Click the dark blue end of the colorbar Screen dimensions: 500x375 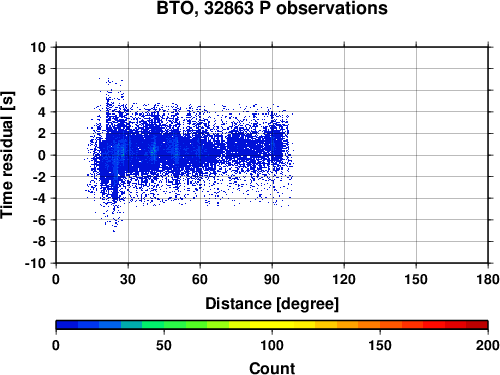pos(67,325)
